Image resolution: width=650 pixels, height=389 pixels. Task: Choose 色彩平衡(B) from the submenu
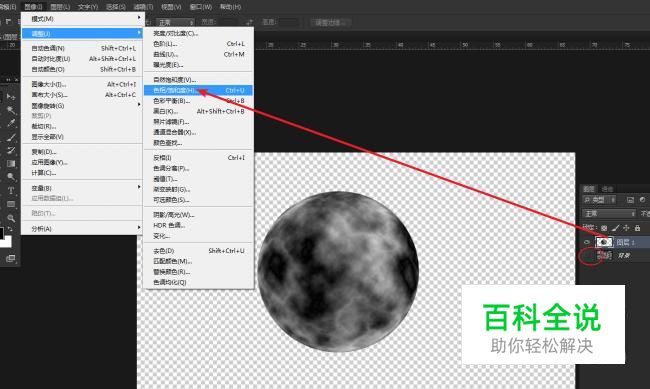coord(198,101)
